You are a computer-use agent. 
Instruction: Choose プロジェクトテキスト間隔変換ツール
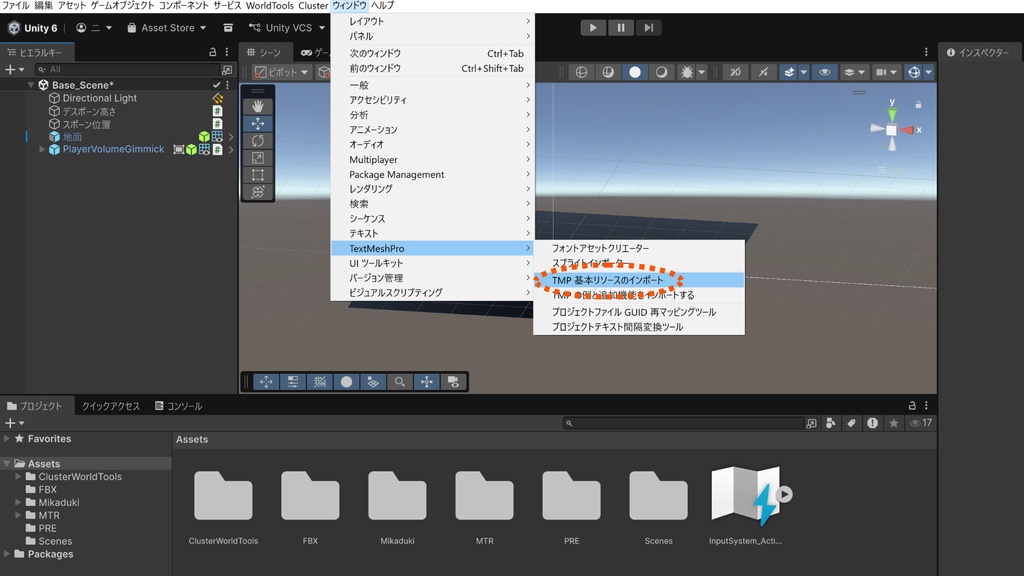[x=639, y=327]
